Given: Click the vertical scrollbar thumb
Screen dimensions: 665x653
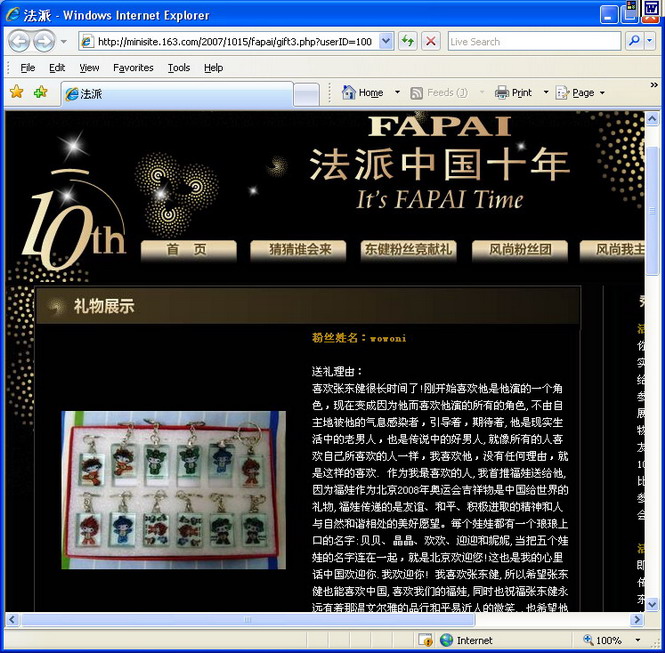Looking at the screenshot, I should [x=652, y=211].
